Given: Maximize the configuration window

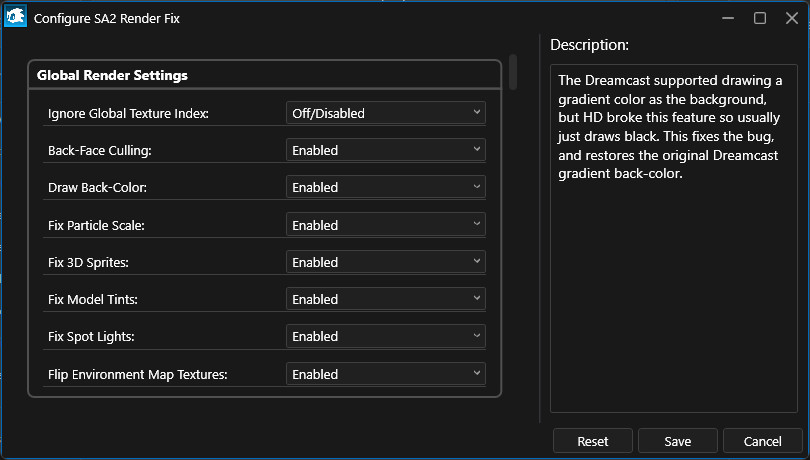Looking at the screenshot, I should coord(760,18).
